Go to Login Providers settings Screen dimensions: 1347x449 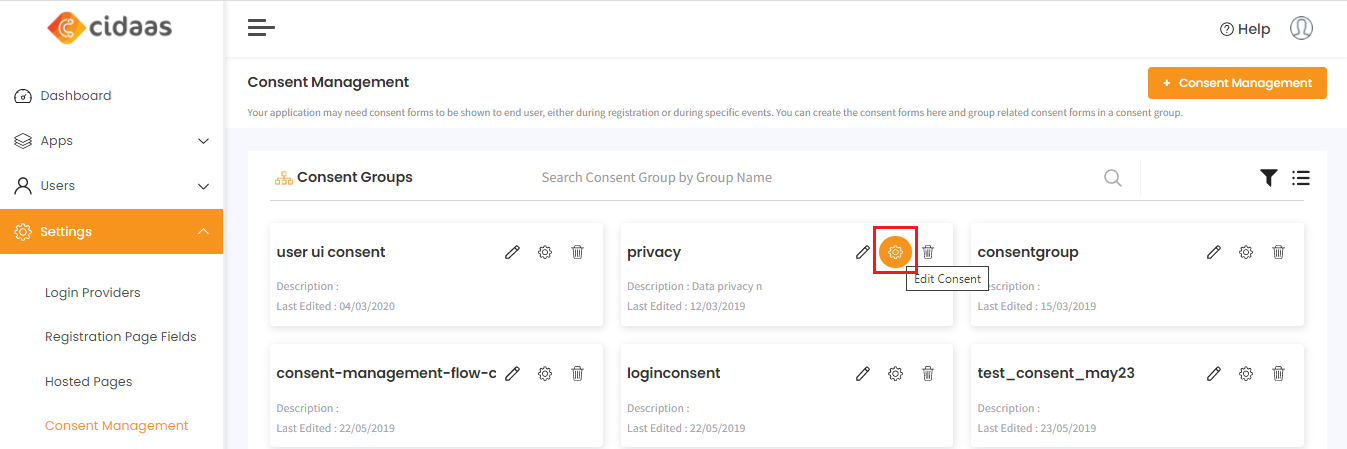tap(92, 293)
